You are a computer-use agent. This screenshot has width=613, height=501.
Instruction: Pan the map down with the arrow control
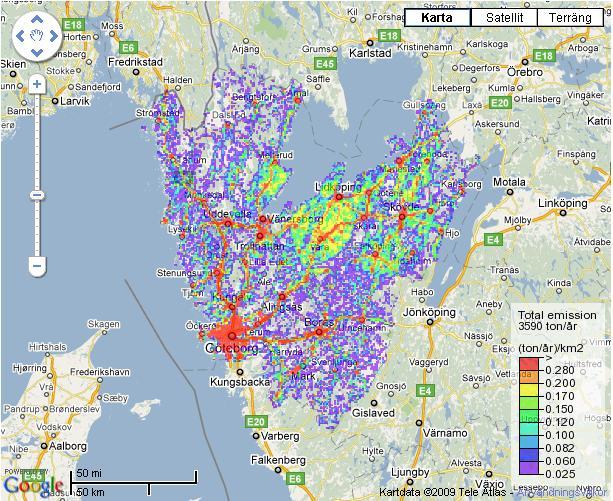click(37, 53)
